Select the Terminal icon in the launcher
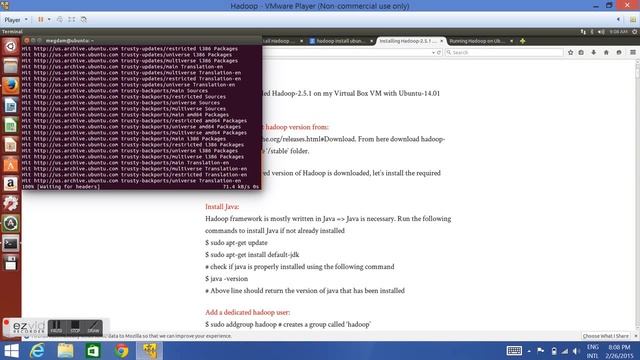This screenshot has height=360, width=640. pos(11,244)
